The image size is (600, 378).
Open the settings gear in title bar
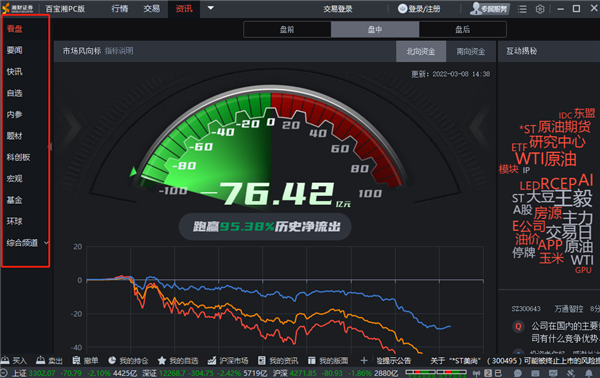pos(540,9)
